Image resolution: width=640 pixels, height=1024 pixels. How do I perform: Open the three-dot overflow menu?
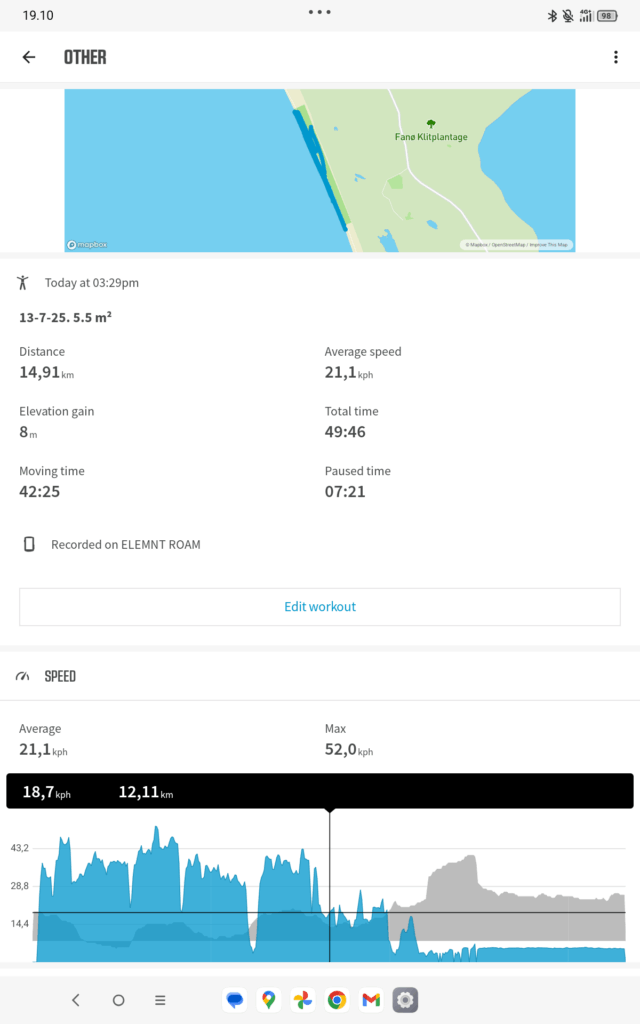coord(616,57)
